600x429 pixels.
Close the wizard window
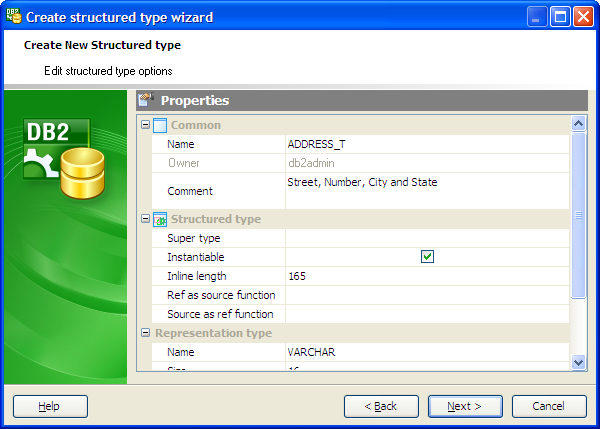583,17
